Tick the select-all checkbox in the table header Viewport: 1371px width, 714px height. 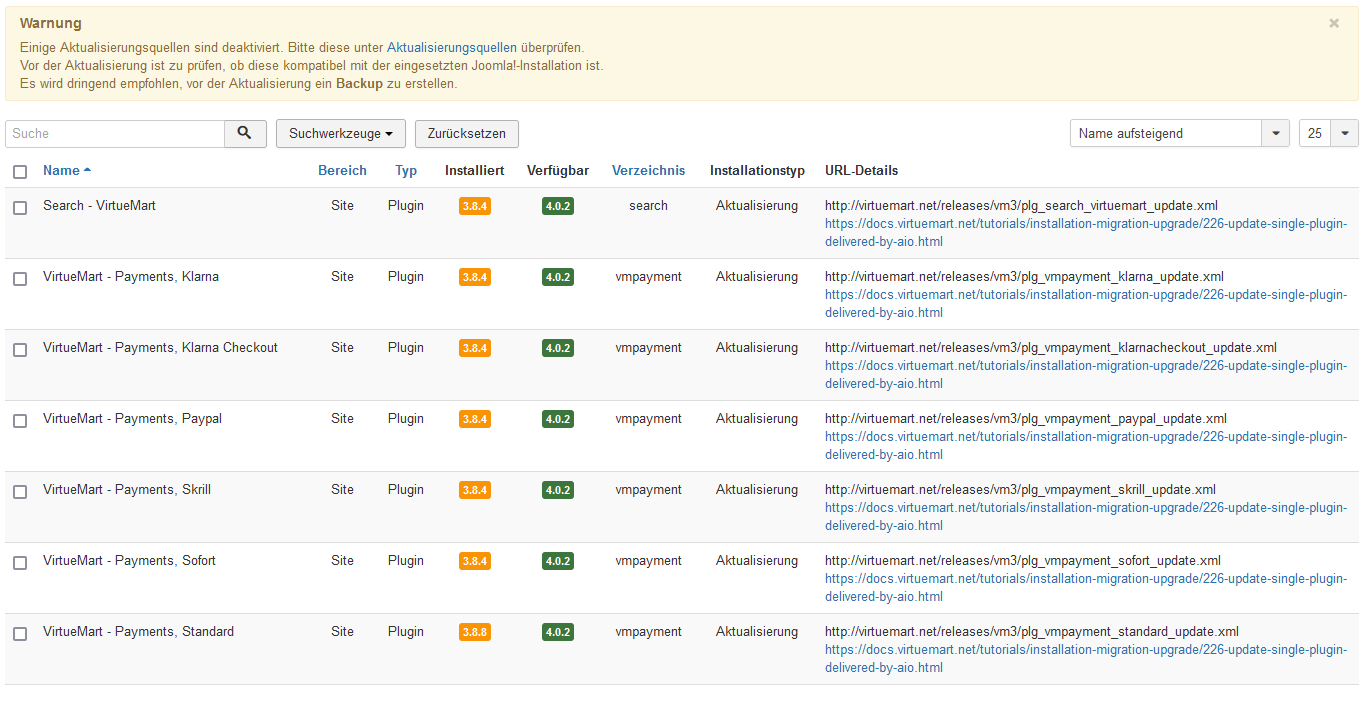click(x=20, y=172)
